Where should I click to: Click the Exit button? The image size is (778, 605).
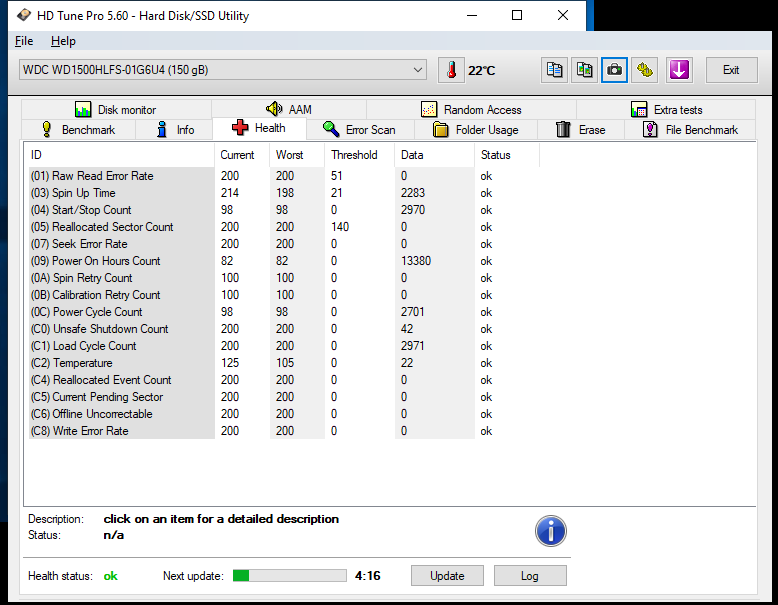tap(731, 70)
